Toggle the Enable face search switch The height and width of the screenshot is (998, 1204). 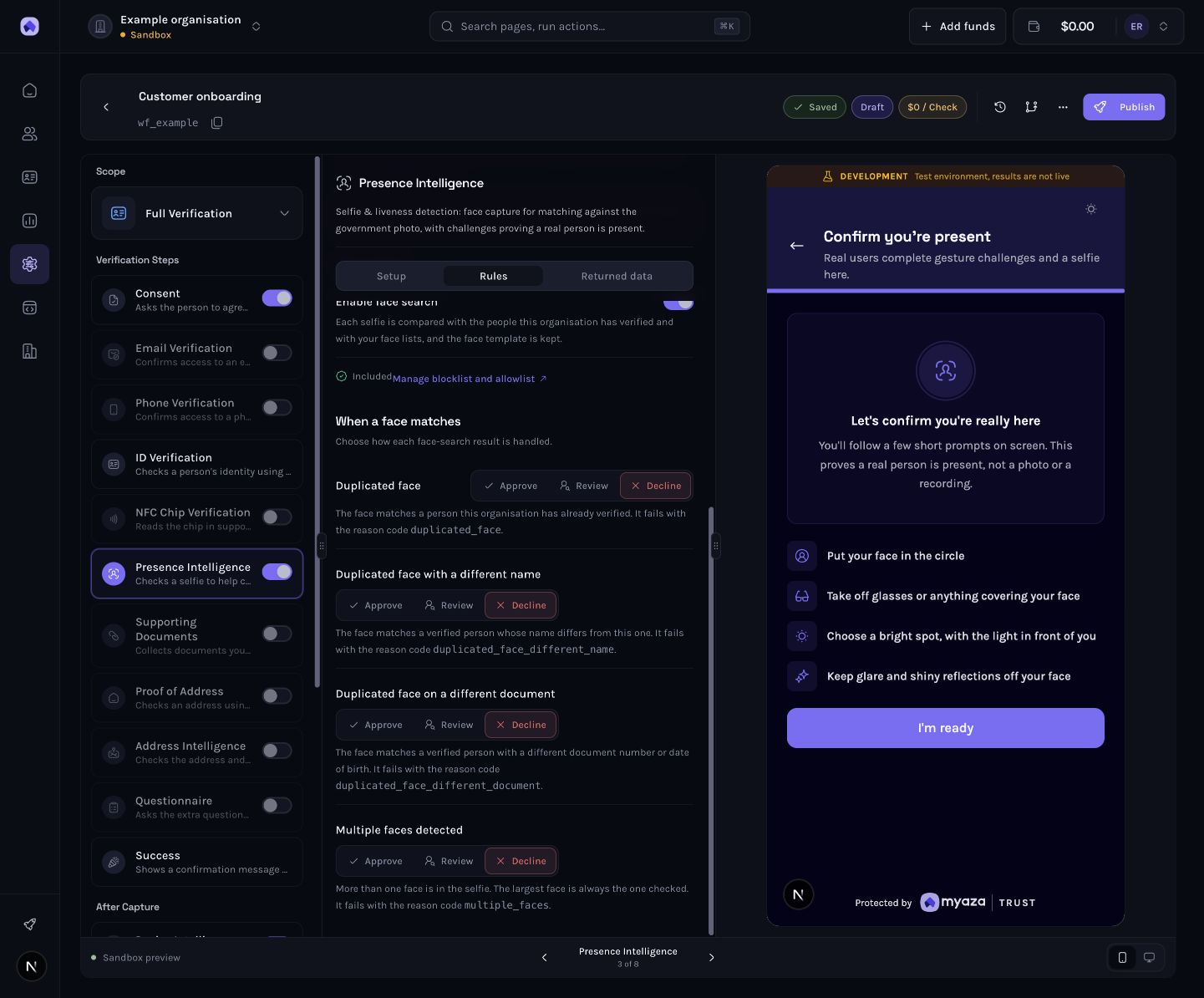(x=678, y=303)
